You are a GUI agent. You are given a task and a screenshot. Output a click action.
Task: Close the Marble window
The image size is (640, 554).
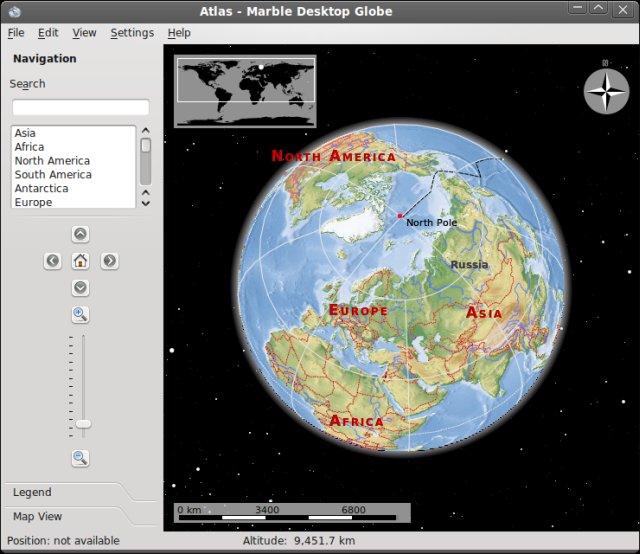[622, 9]
